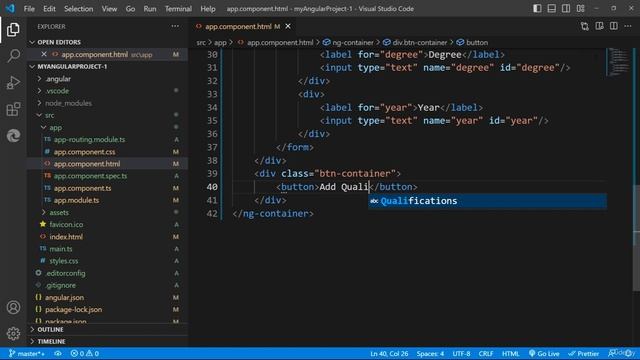Close the app.component.html editor tab

pyautogui.click(x=288, y=26)
